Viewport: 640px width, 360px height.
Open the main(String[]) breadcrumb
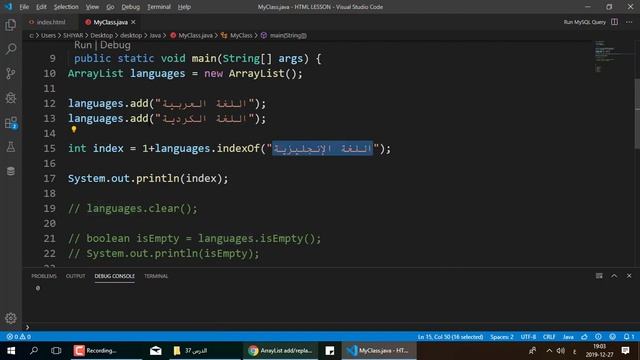284,36
